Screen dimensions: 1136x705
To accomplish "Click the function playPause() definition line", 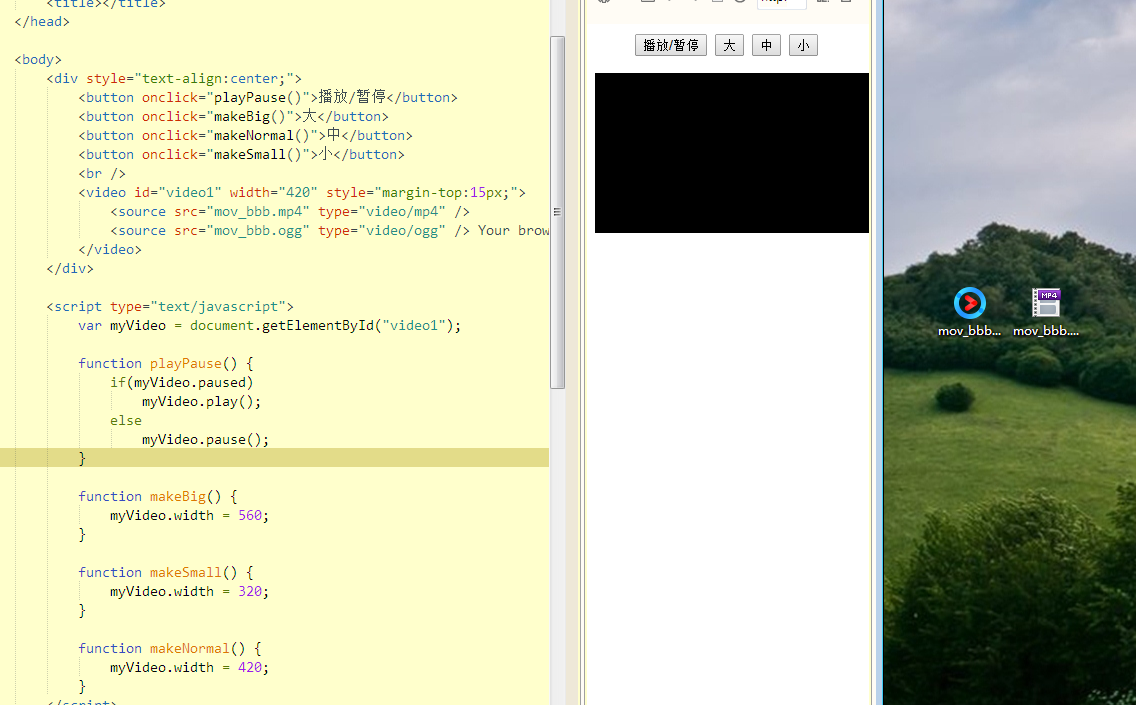I will click(166, 363).
